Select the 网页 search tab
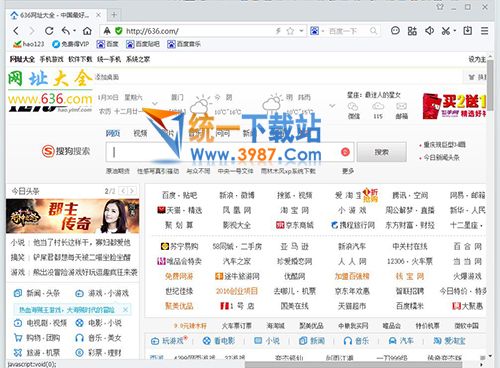The image size is (500, 368). click(x=113, y=133)
